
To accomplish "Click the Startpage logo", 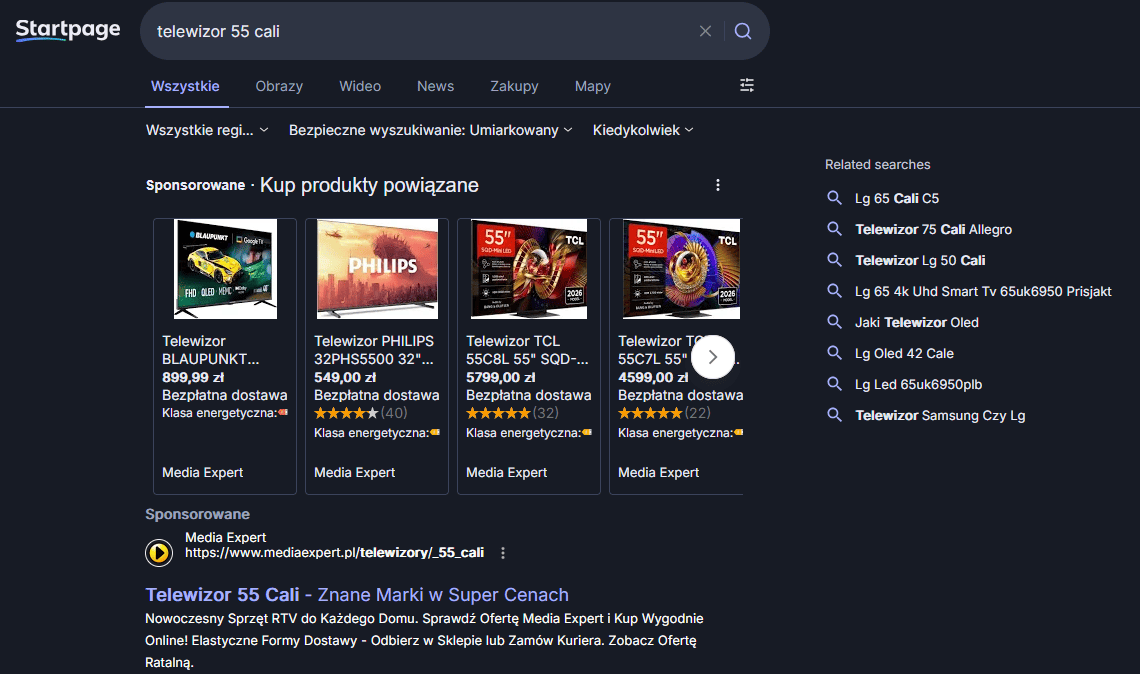I will [x=68, y=30].
